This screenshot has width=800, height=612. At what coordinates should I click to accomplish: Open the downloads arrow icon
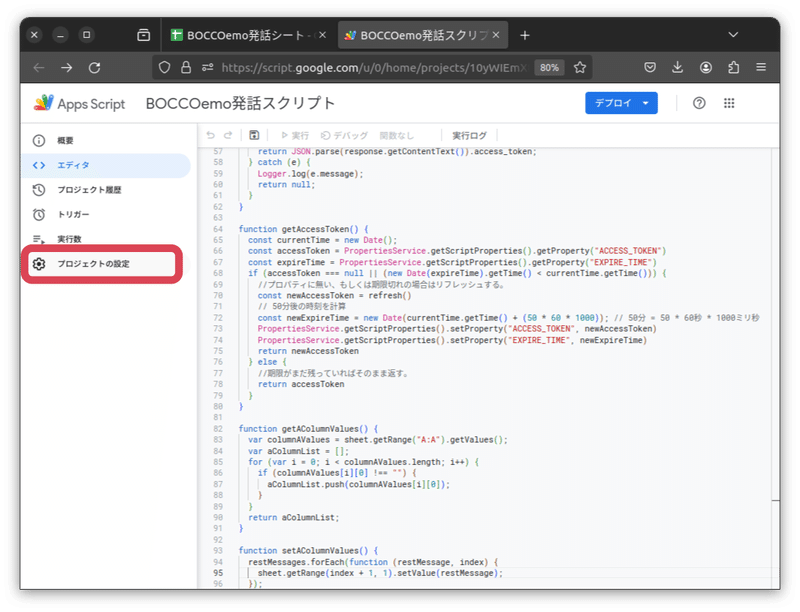pyautogui.click(x=678, y=67)
